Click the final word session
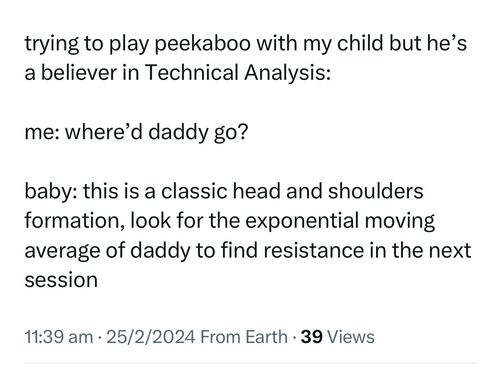The height and width of the screenshot is (372, 500). point(61,280)
